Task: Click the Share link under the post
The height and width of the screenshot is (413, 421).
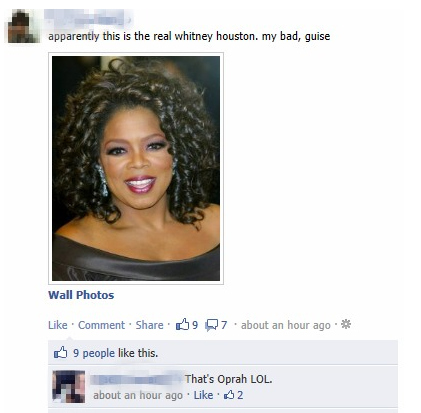Action: pos(149,325)
